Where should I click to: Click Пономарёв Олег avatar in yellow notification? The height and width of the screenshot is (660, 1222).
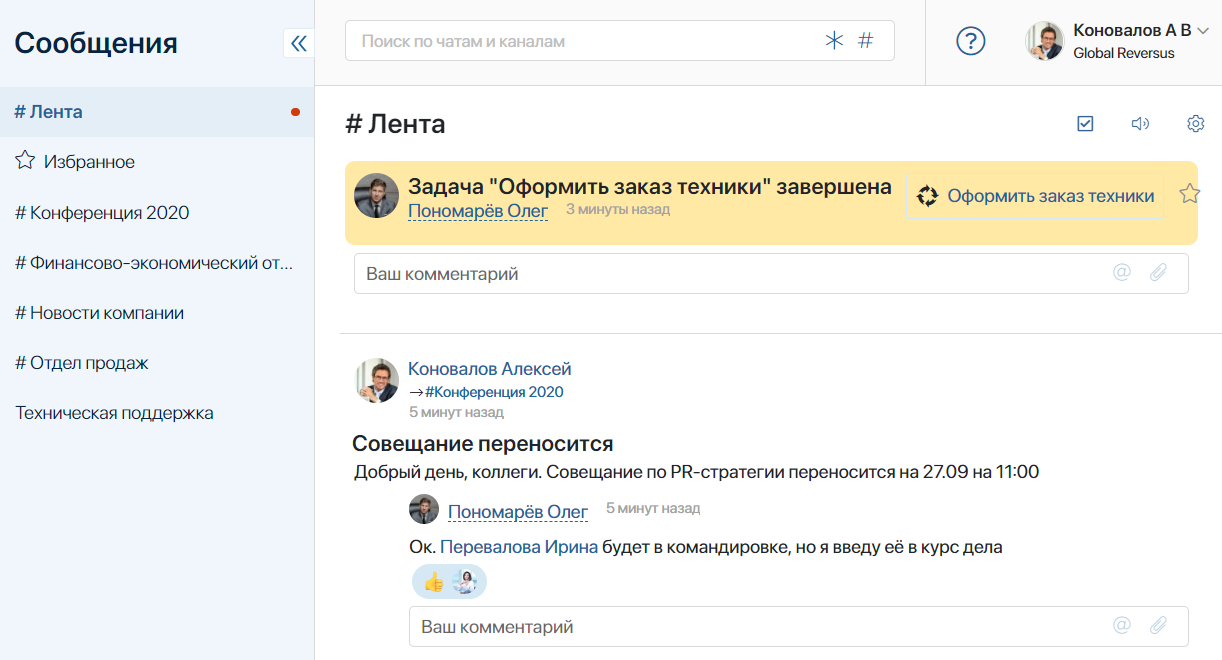tap(377, 195)
